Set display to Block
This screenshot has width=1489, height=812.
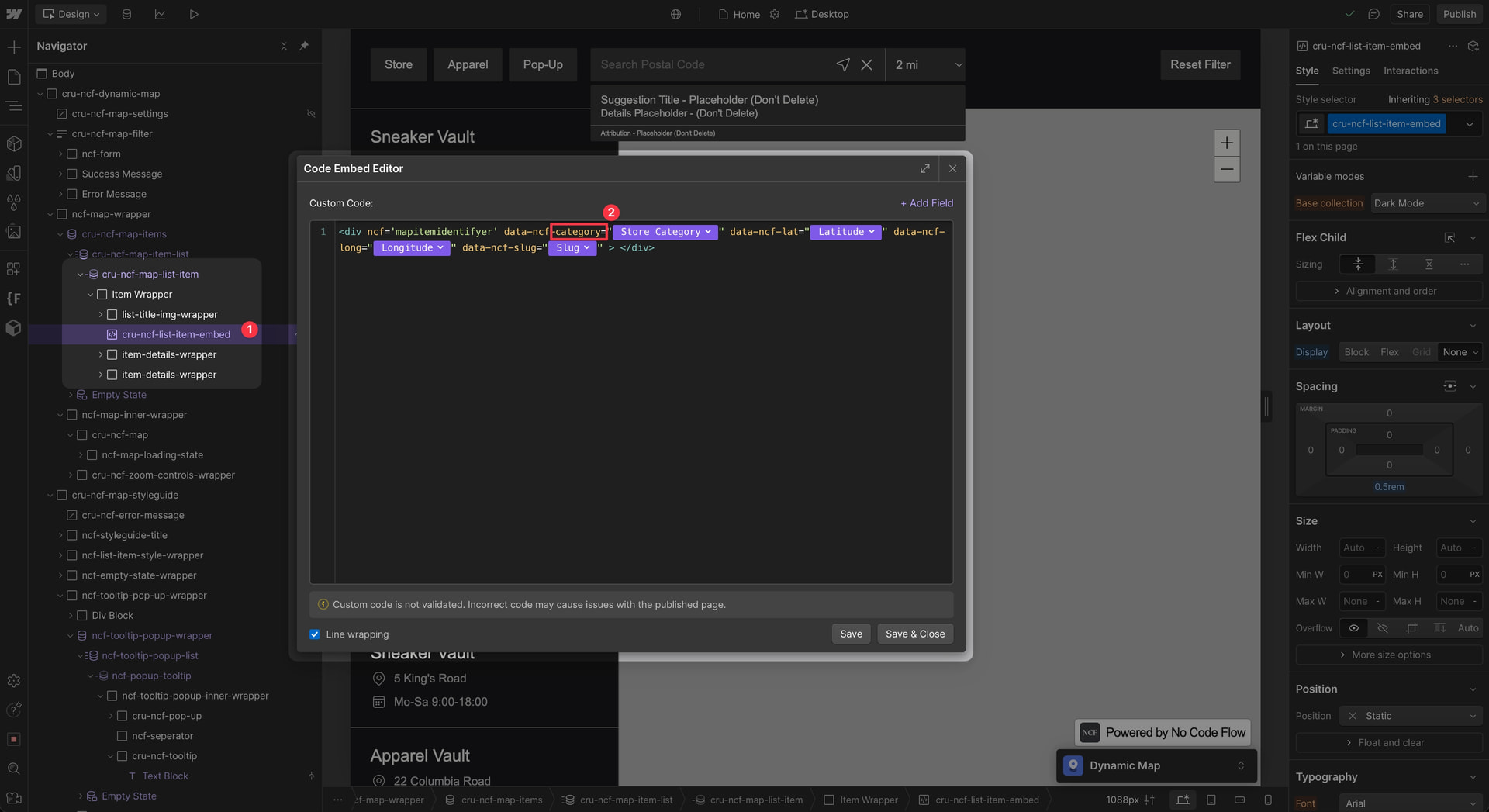pos(1356,352)
